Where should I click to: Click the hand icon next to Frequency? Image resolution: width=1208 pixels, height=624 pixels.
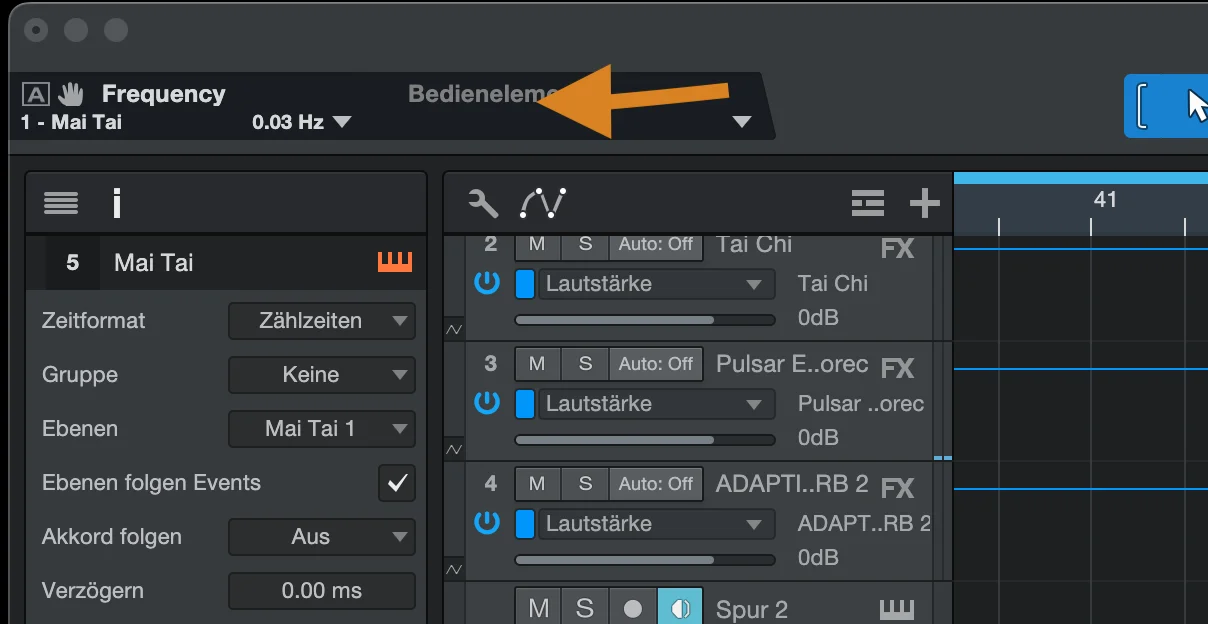[70, 94]
